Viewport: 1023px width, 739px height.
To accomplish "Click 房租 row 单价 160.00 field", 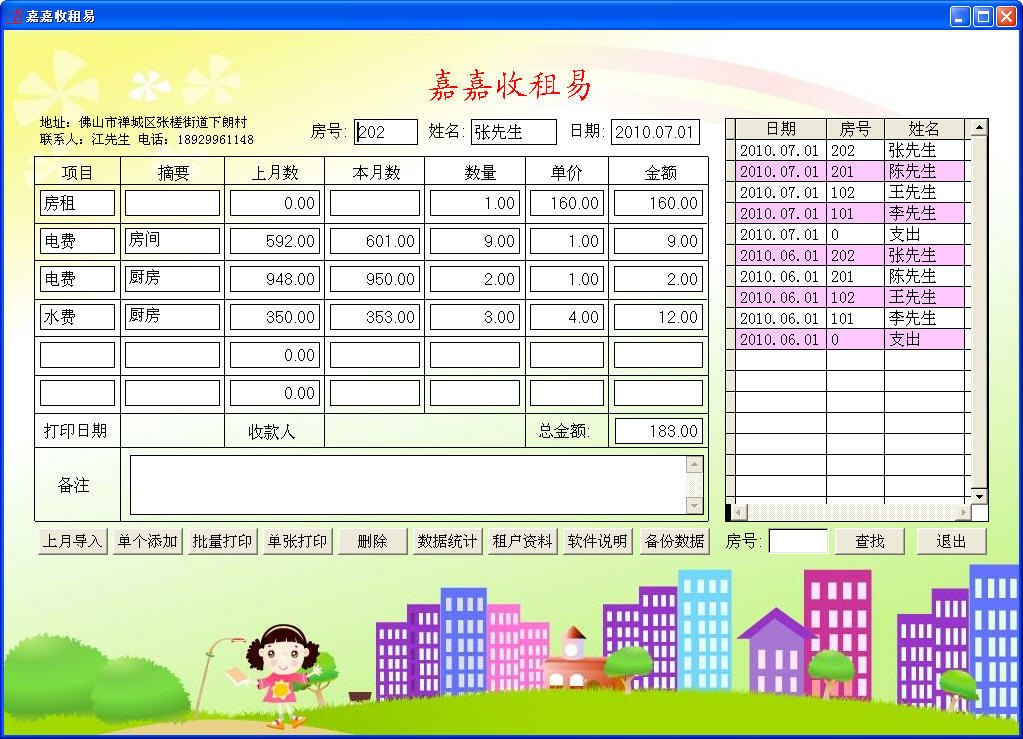I will point(567,203).
